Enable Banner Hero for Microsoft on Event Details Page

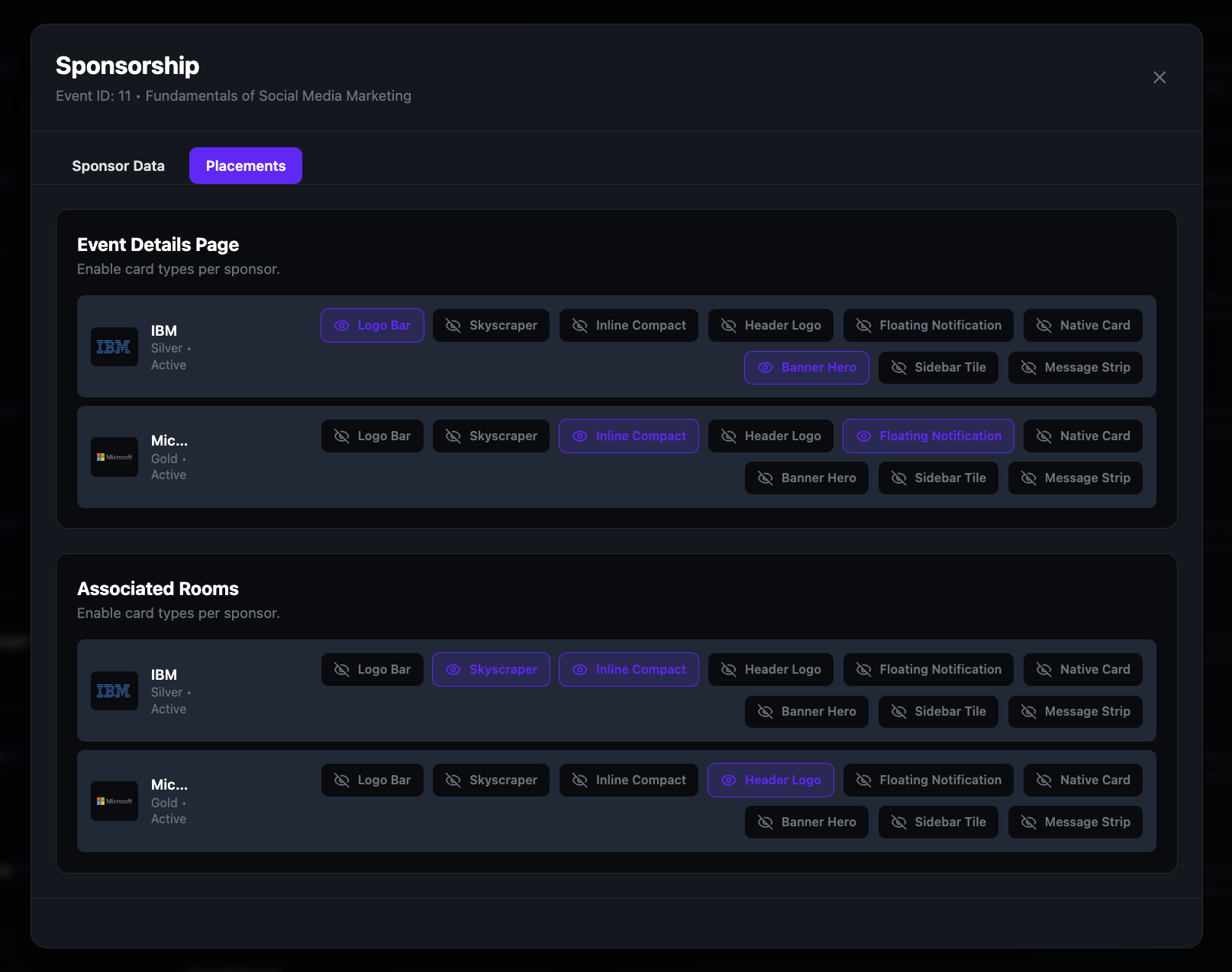(807, 478)
